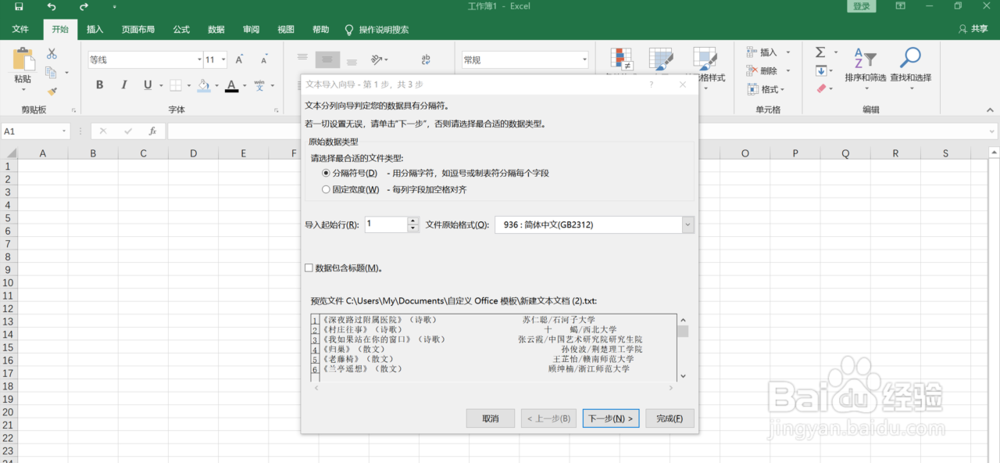The width and height of the screenshot is (1000, 463).
Task: Toggle bold formatting
Action: (x=99, y=85)
